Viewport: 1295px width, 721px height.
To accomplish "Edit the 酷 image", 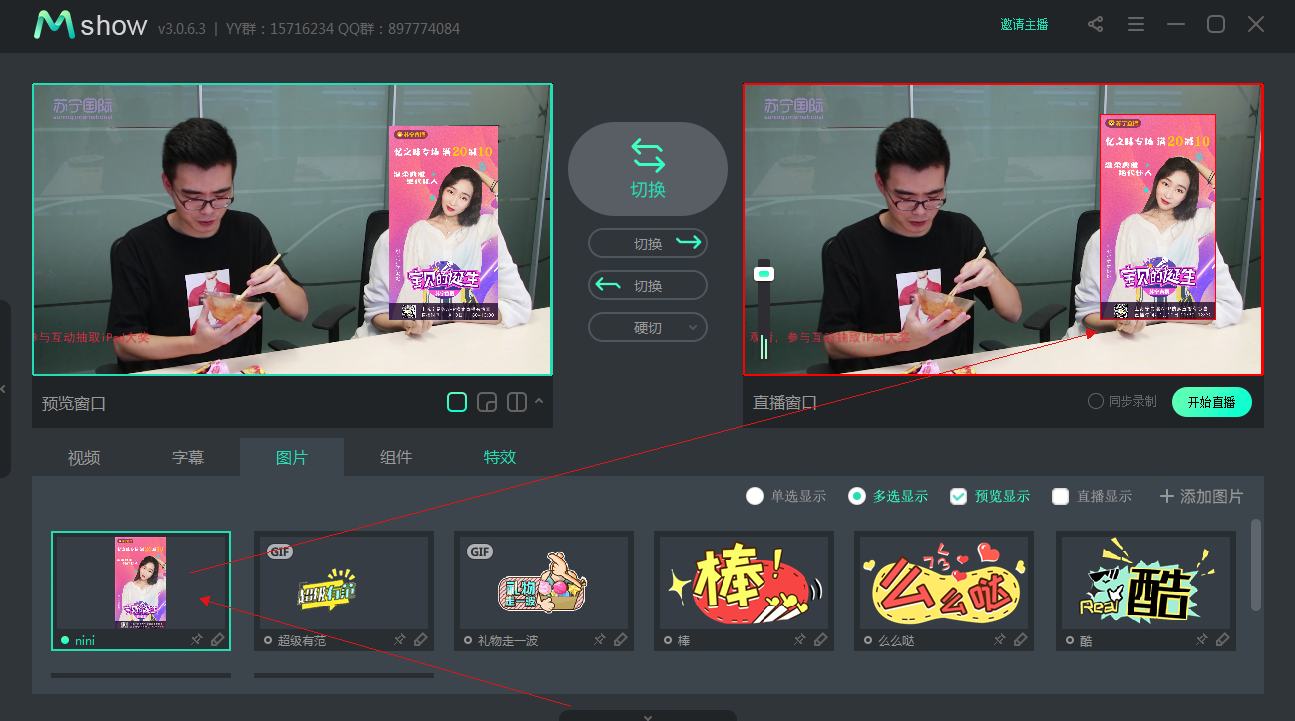I will coord(1222,640).
